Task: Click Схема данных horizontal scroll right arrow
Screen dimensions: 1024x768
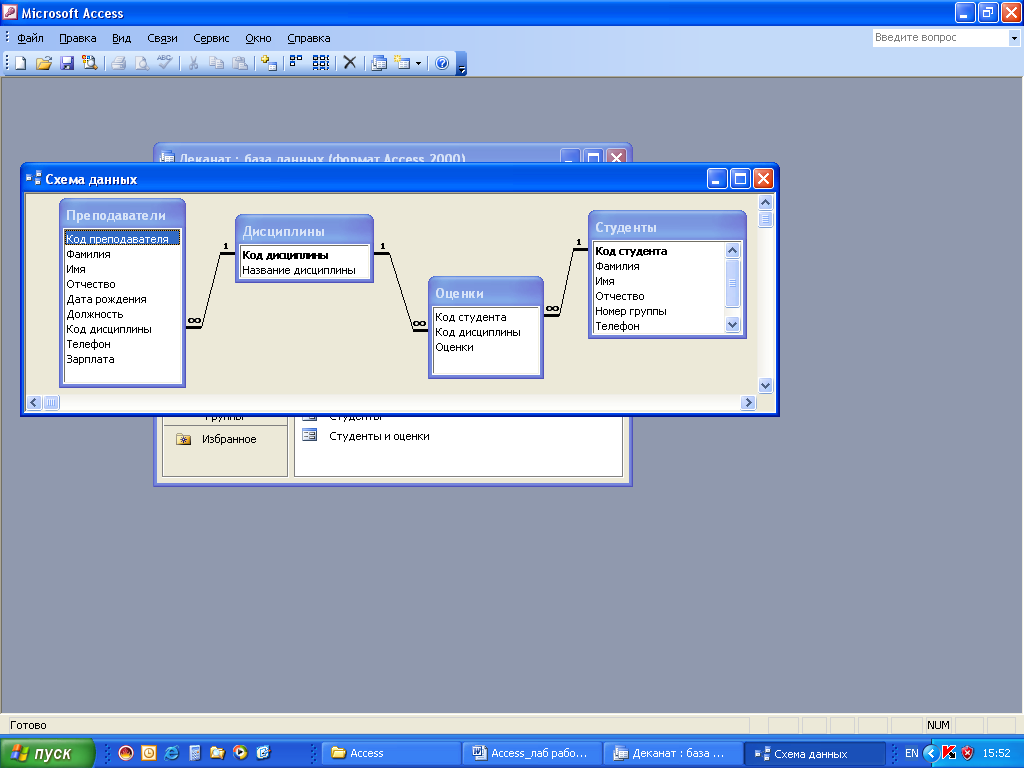Action: click(748, 403)
